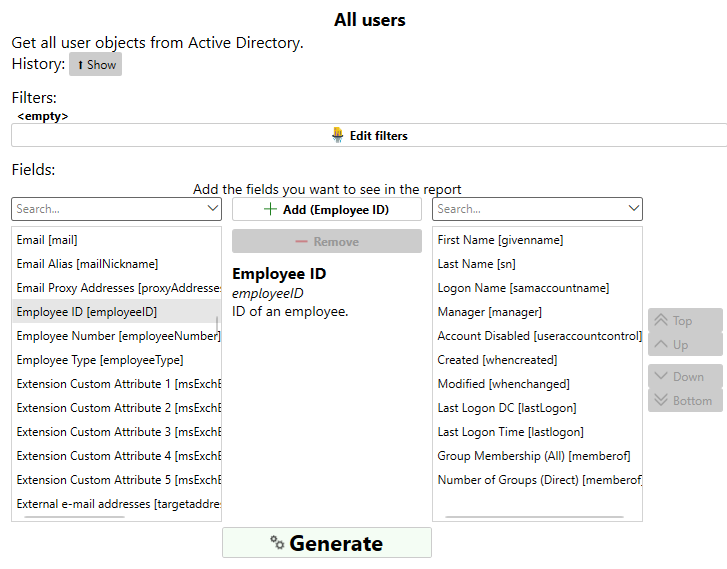Select Modified [whenchanged] field
Screen dimensions: 727x569
click(x=537, y=384)
